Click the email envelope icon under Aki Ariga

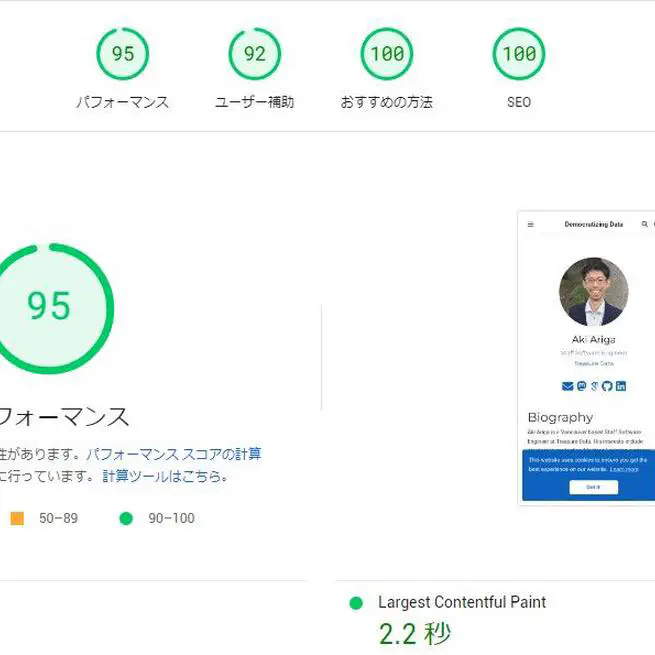point(567,386)
